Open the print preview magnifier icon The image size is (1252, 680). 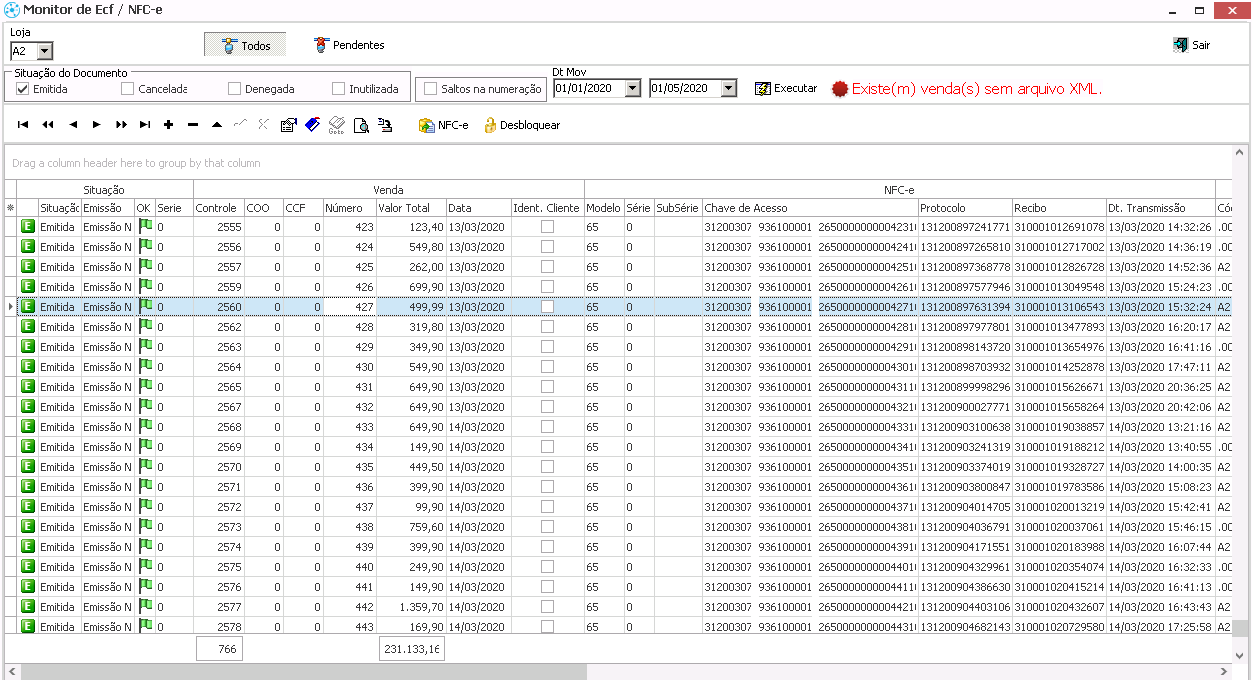pyautogui.click(x=361, y=125)
